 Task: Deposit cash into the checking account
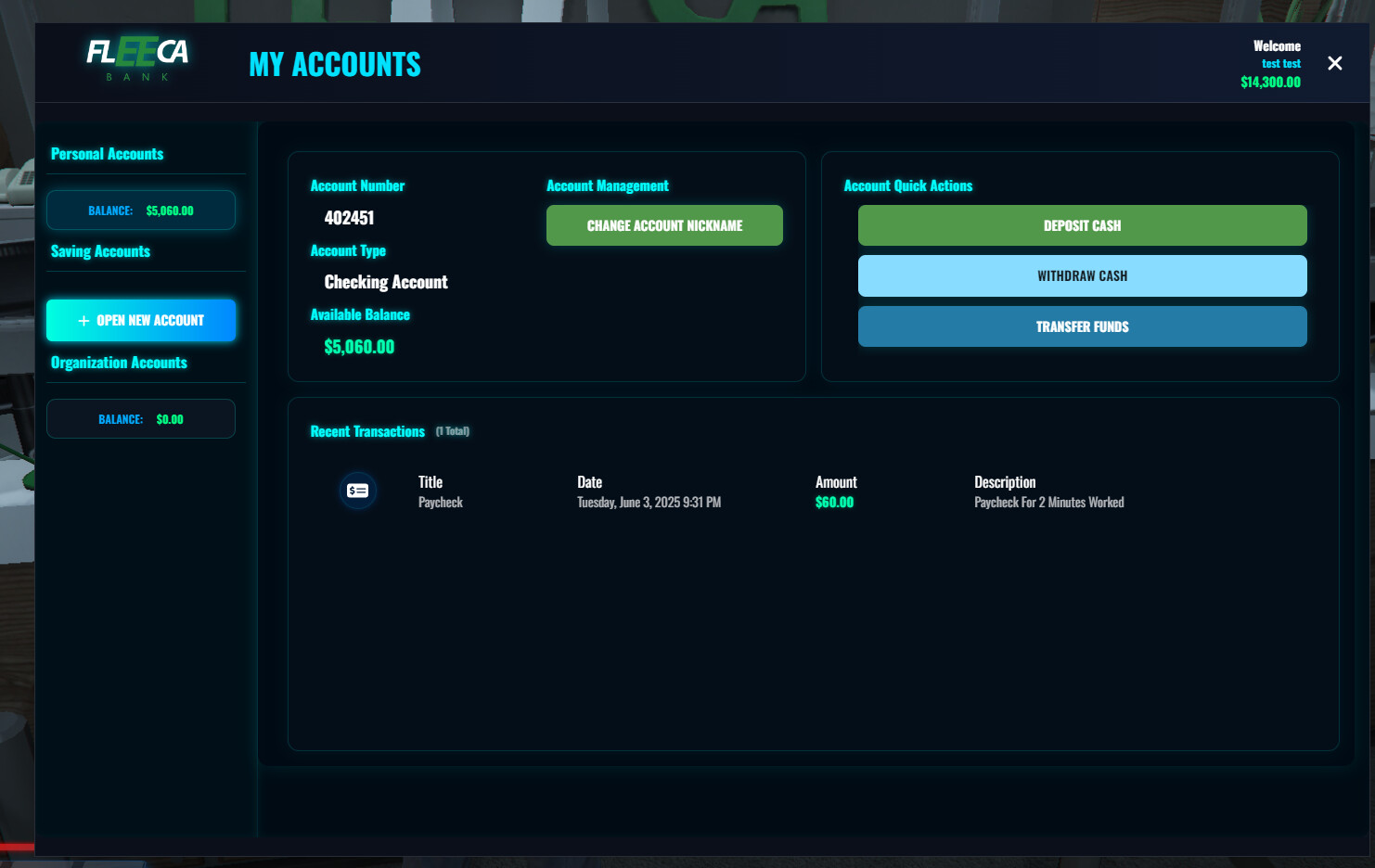pos(1082,225)
